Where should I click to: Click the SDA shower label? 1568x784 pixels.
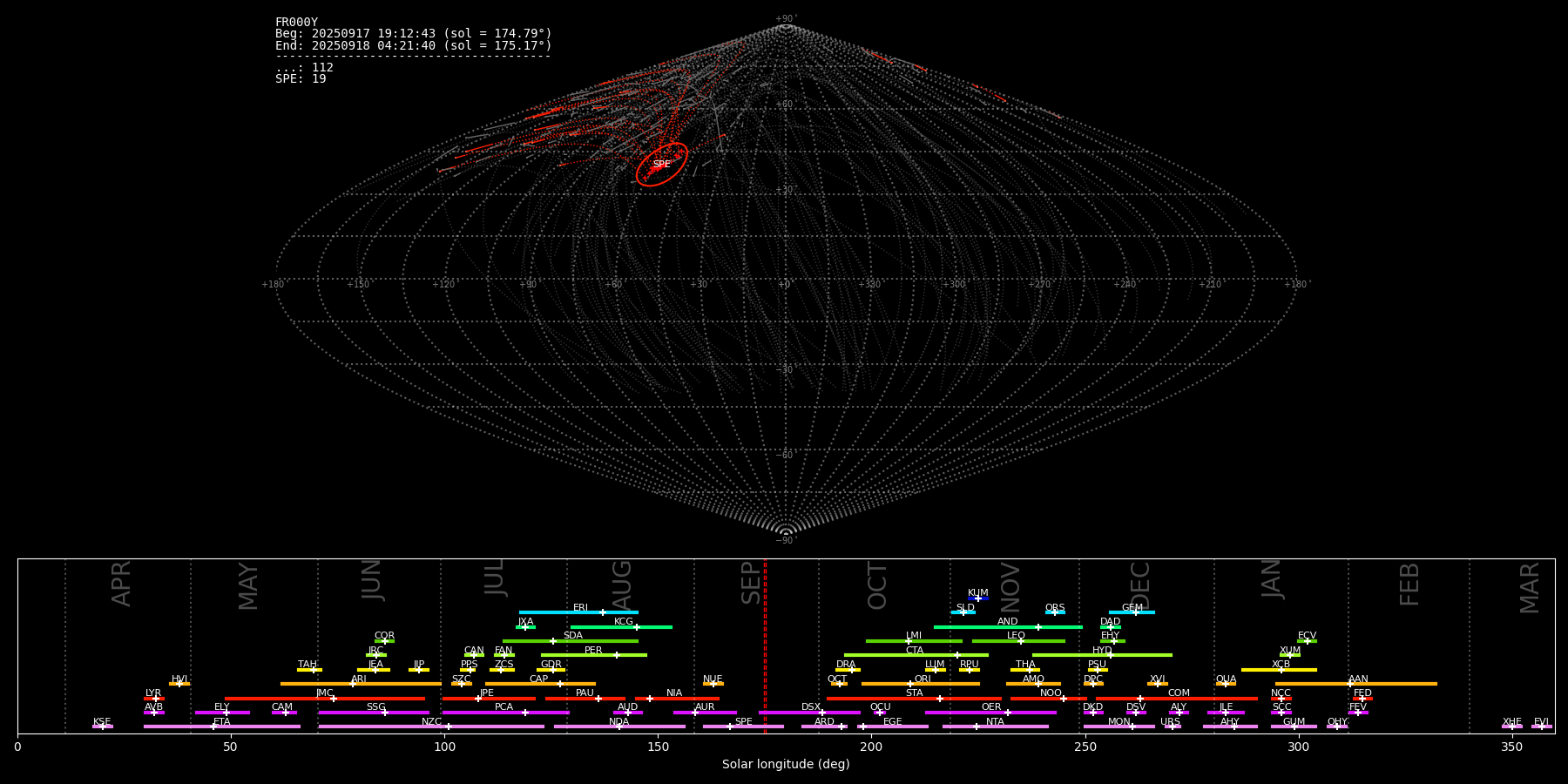pos(572,636)
